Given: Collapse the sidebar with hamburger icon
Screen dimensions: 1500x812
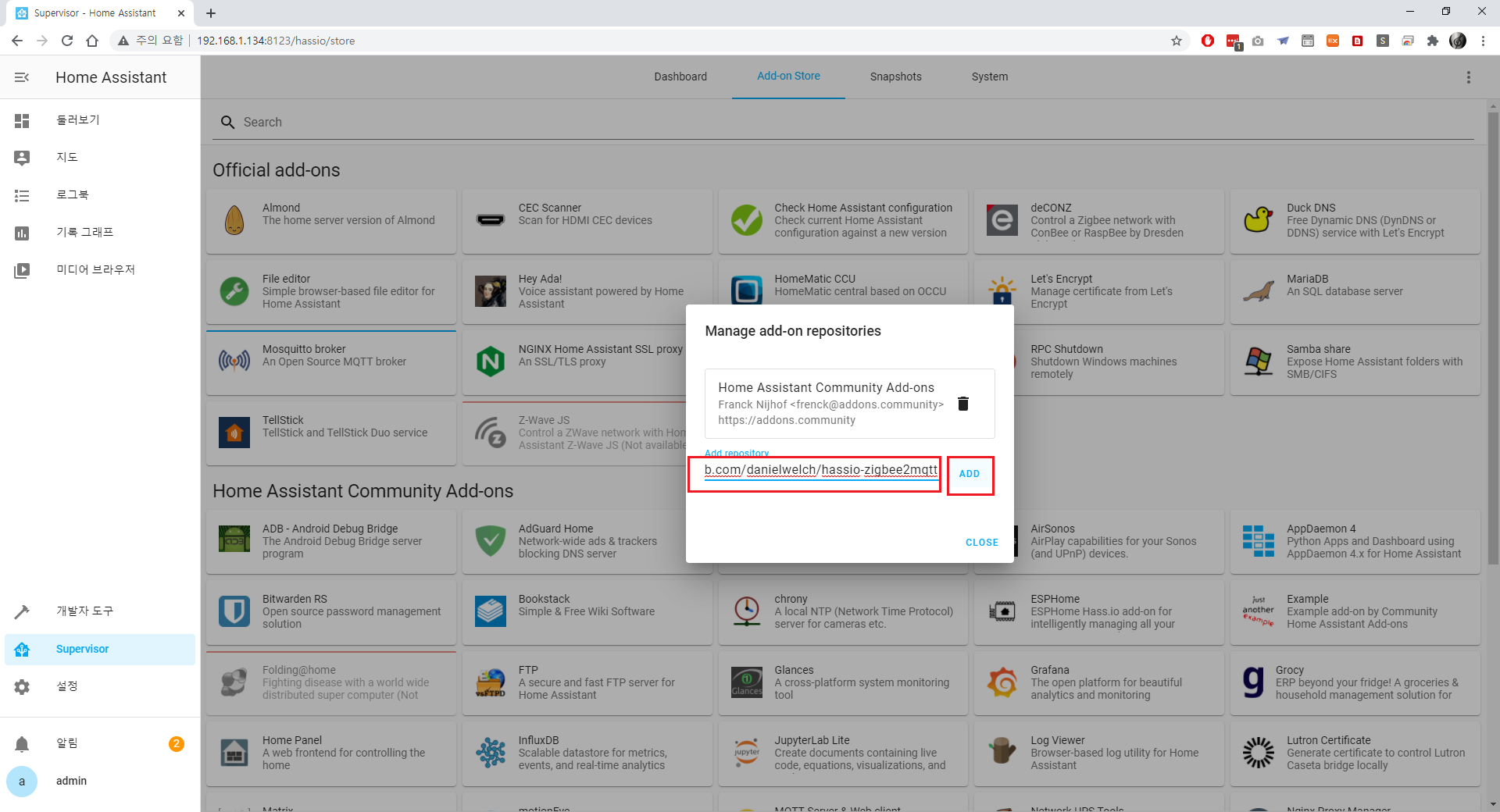Looking at the screenshot, I should 22,77.
